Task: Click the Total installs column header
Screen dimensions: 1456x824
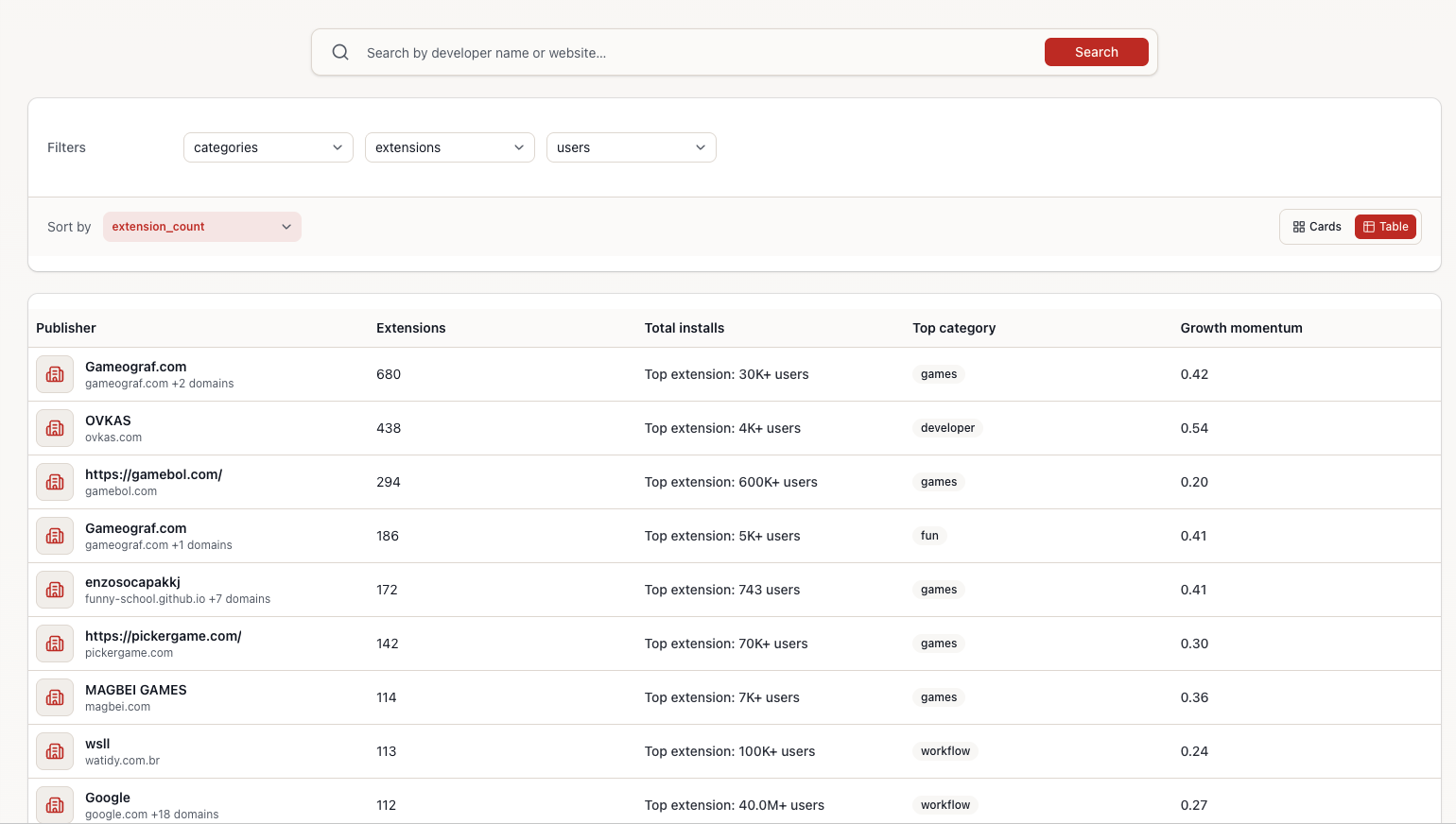Action: click(685, 328)
